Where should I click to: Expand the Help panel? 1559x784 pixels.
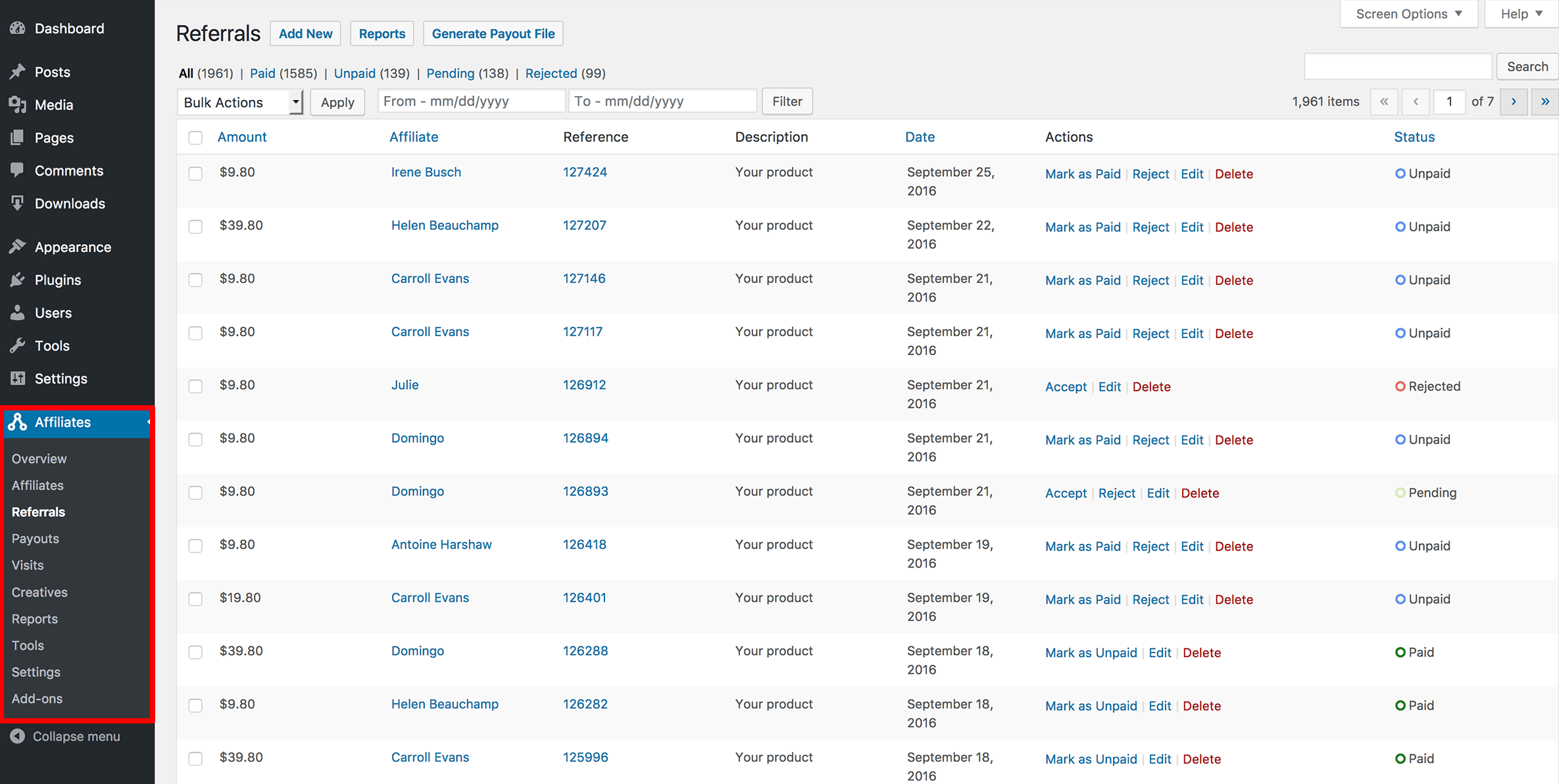pos(1520,13)
